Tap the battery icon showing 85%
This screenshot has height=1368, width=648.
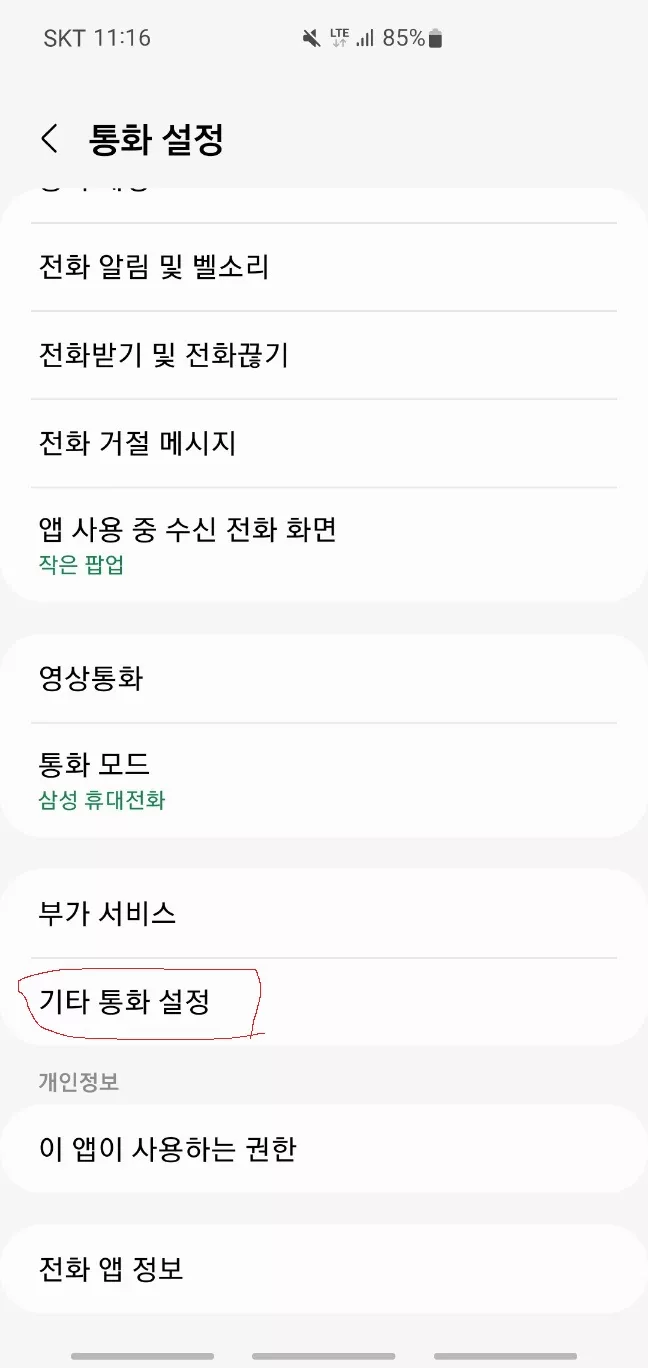(x=434, y=38)
